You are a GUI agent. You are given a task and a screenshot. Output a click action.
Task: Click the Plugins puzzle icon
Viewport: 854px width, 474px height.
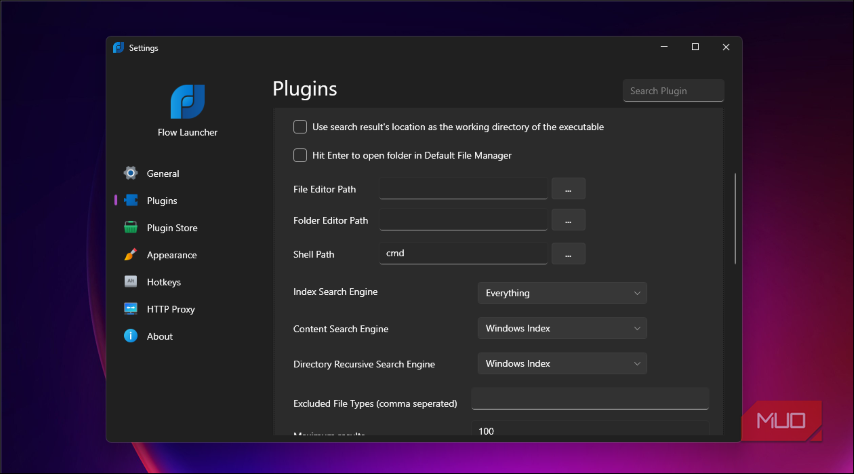131,200
